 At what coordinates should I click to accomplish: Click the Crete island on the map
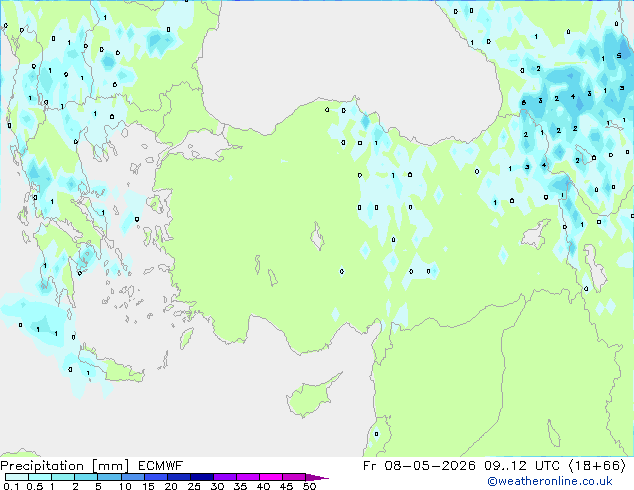pyautogui.click(x=111, y=366)
